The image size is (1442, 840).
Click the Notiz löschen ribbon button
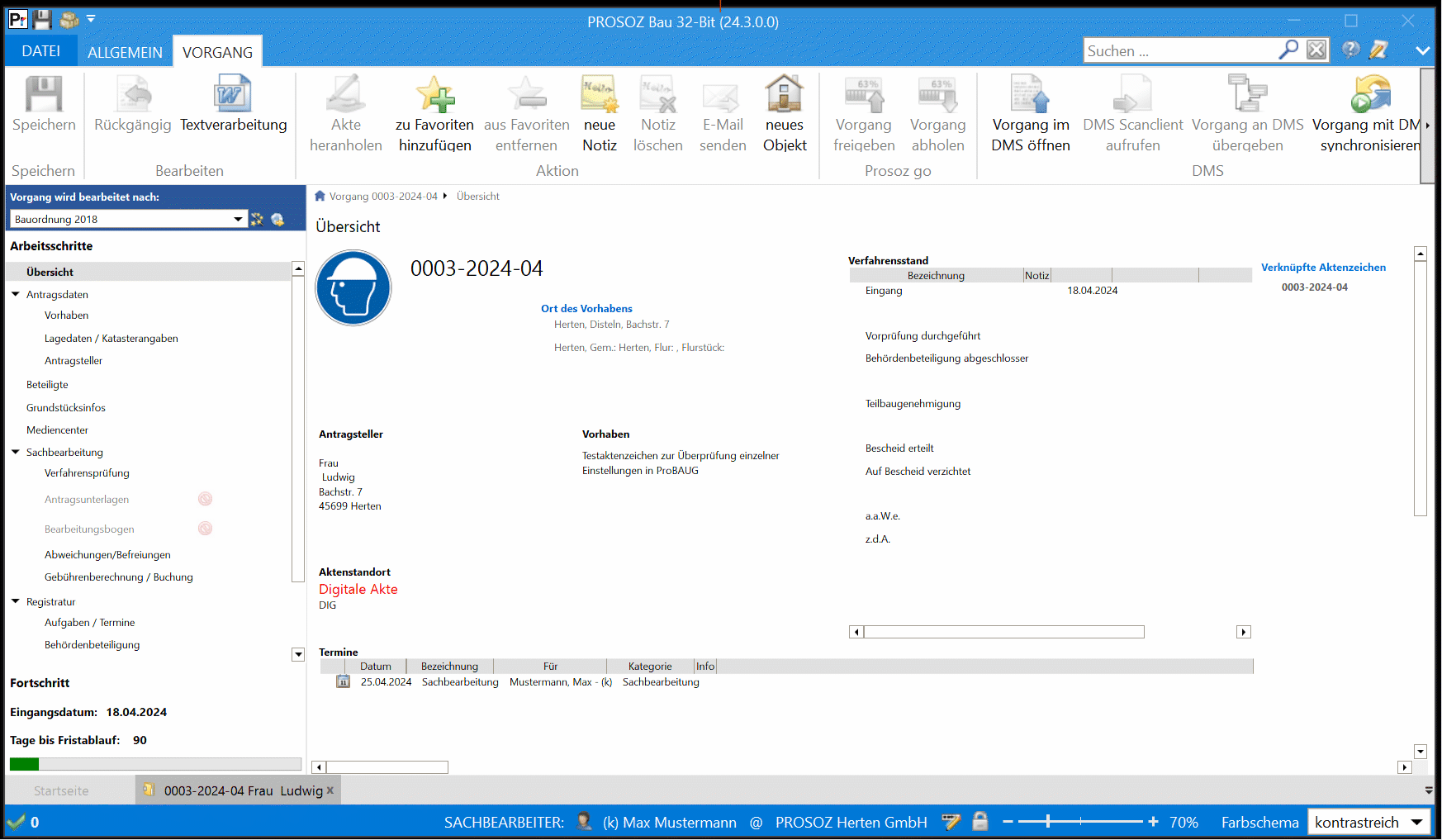coord(658,114)
